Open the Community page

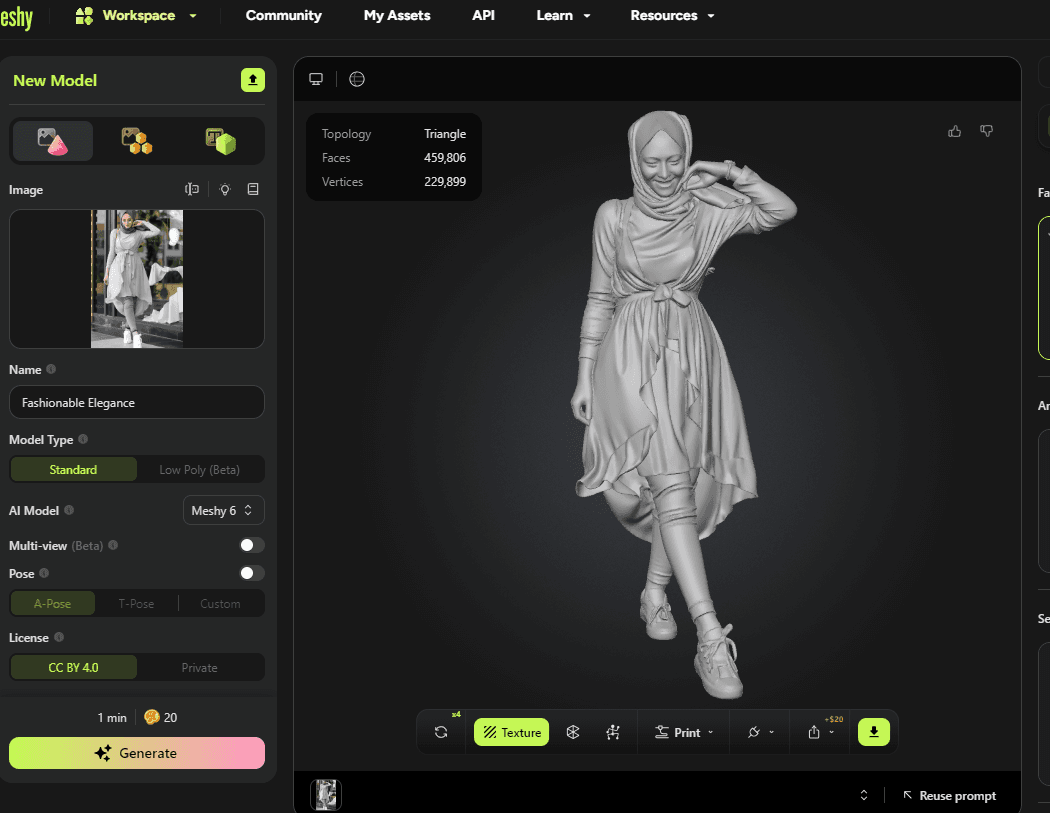[283, 15]
